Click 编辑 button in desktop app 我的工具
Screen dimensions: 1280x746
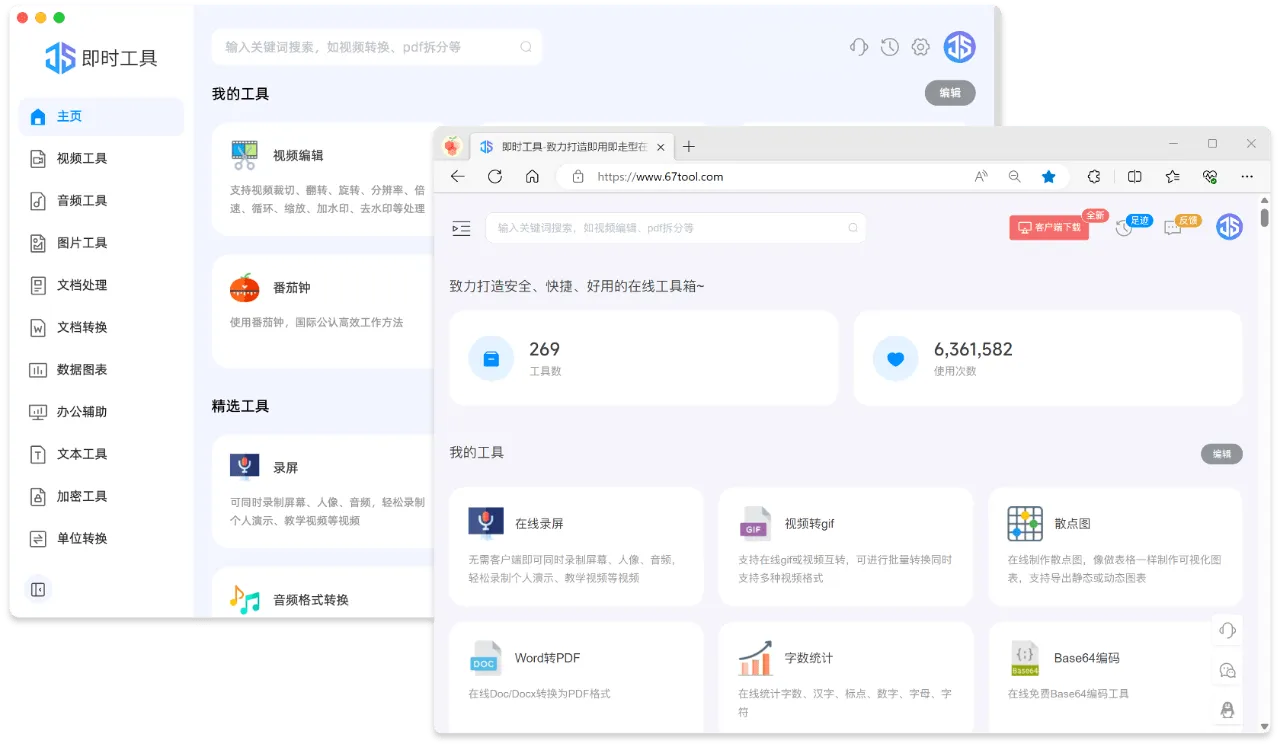[950, 93]
